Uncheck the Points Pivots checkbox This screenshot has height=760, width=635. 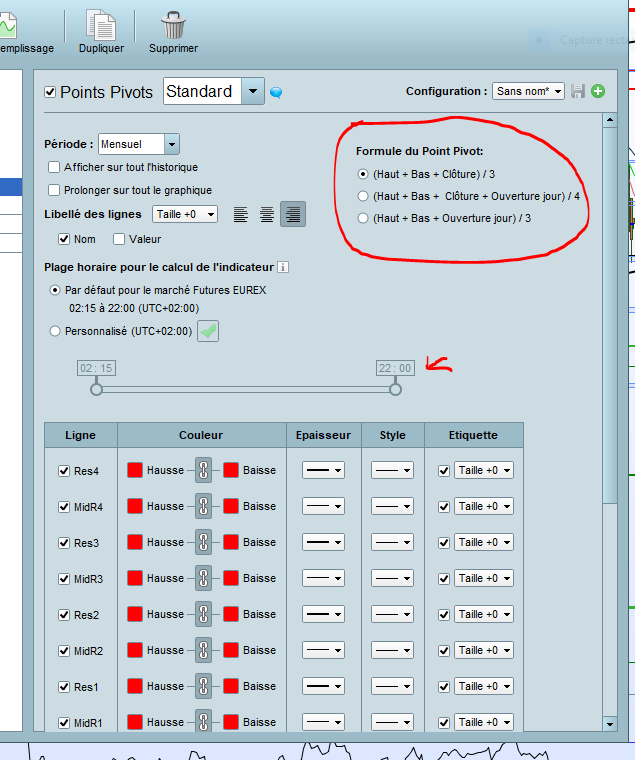pos(50,92)
